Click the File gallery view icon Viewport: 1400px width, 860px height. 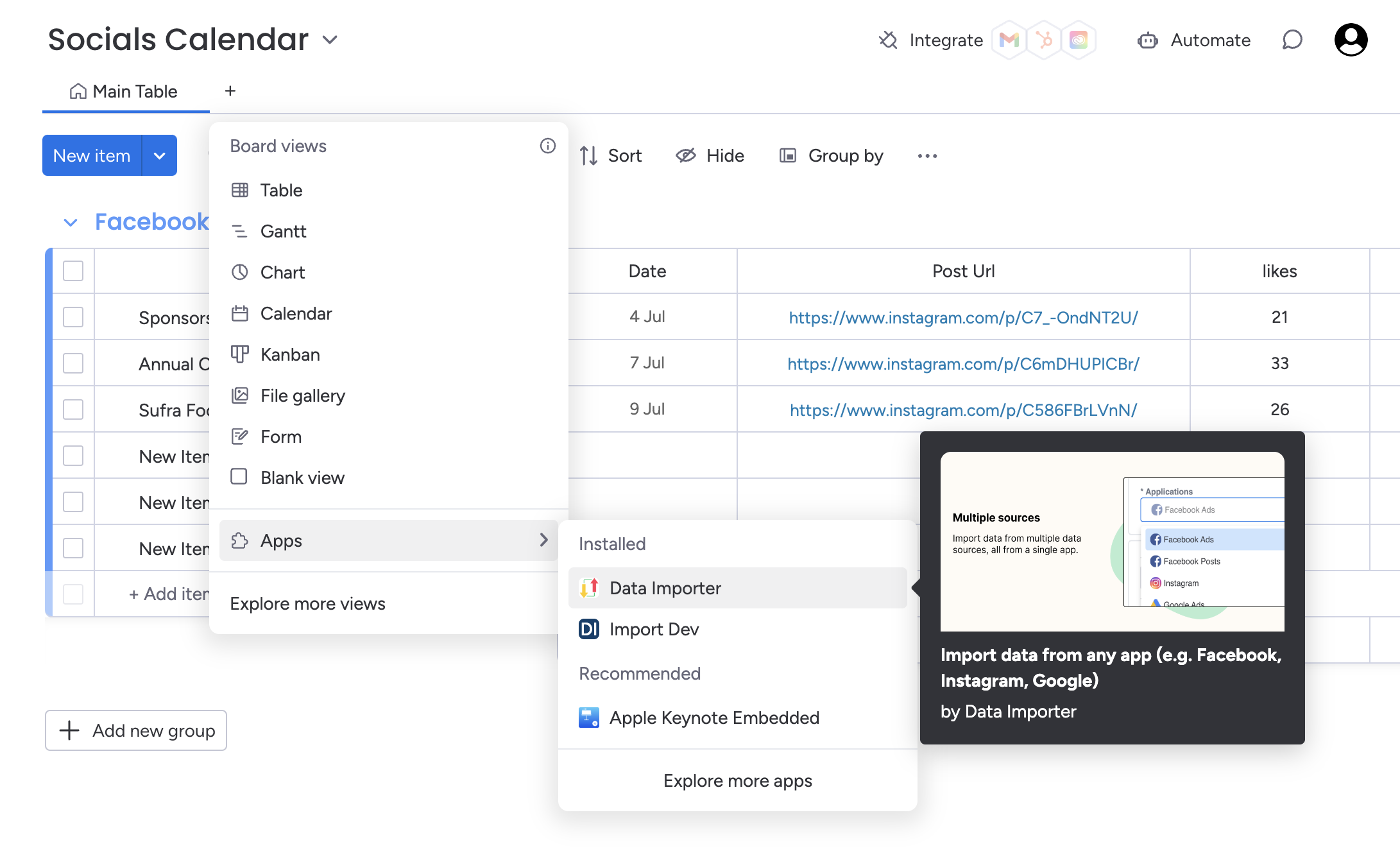click(240, 395)
